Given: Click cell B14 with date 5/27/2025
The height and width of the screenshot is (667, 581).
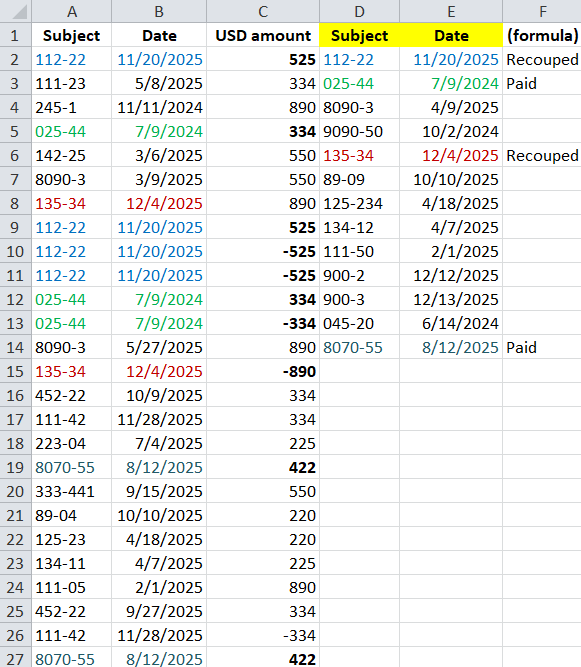Looking at the screenshot, I should tap(159, 348).
